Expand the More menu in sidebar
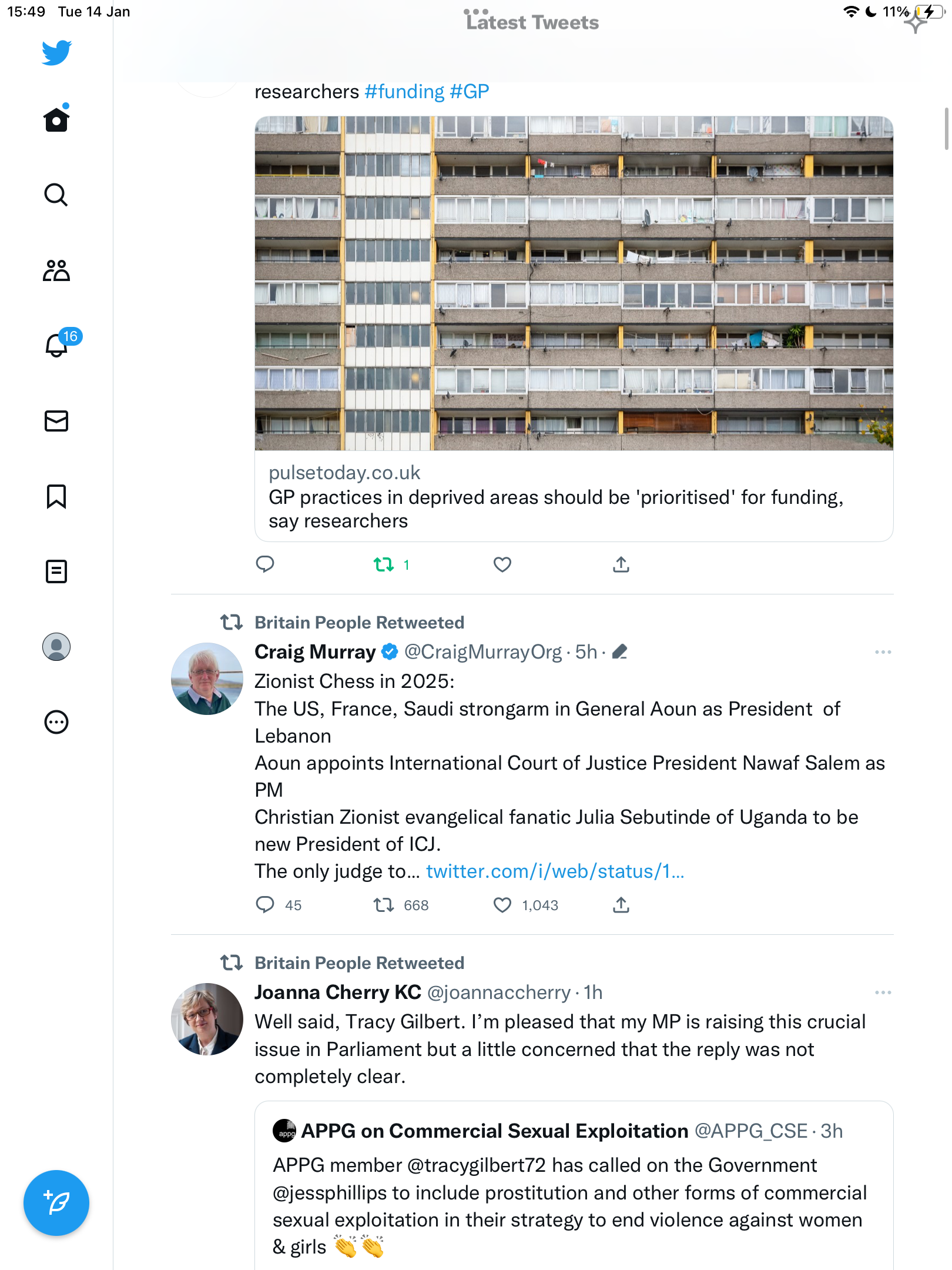The height and width of the screenshot is (1270, 952). [56, 722]
